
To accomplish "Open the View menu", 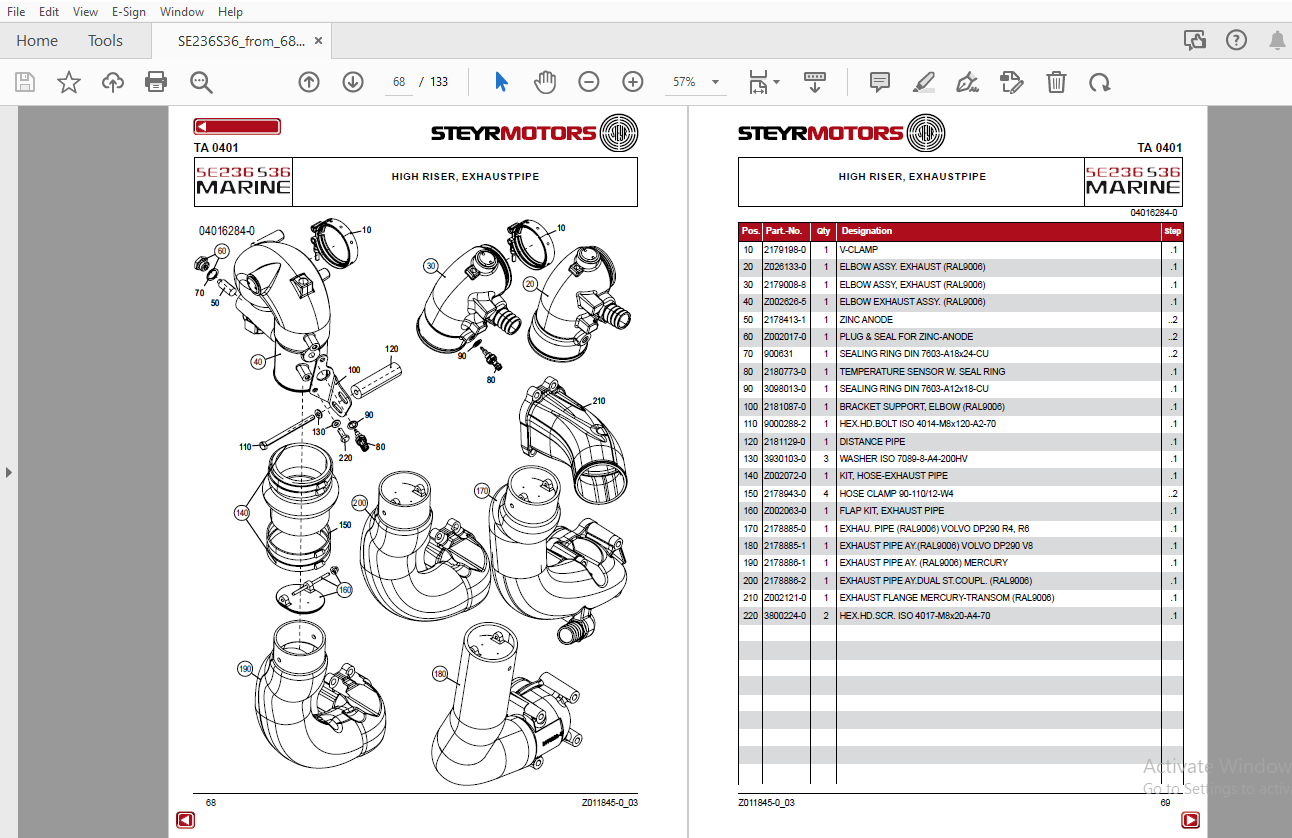I will [x=86, y=11].
